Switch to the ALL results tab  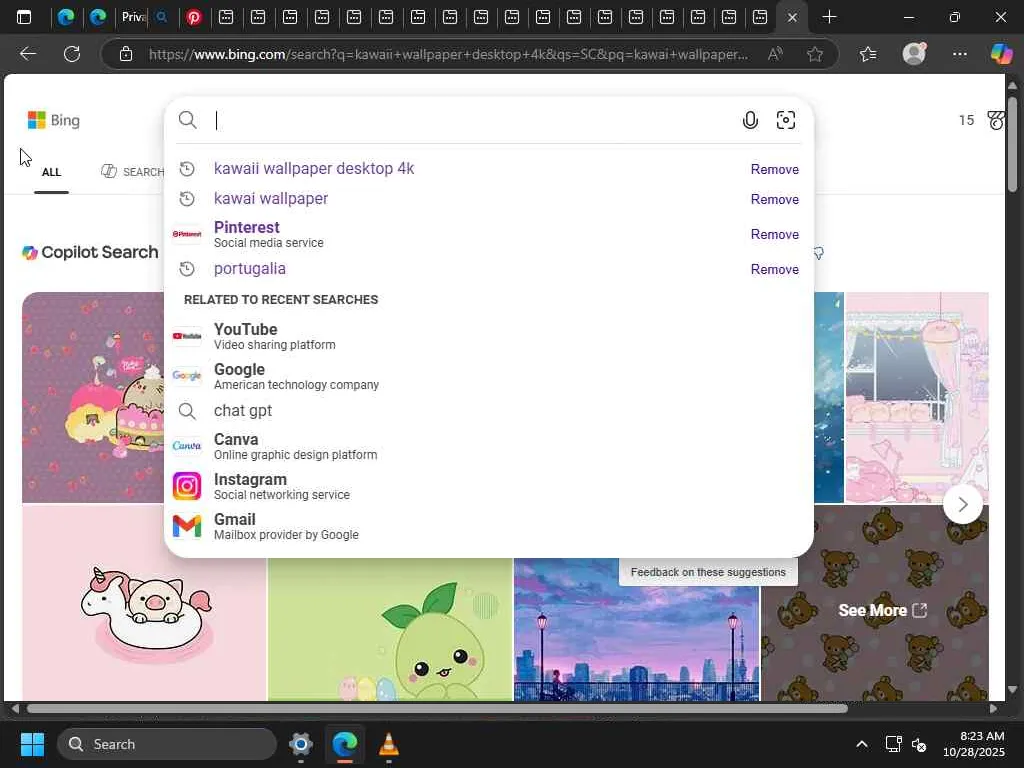[x=51, y=172]
